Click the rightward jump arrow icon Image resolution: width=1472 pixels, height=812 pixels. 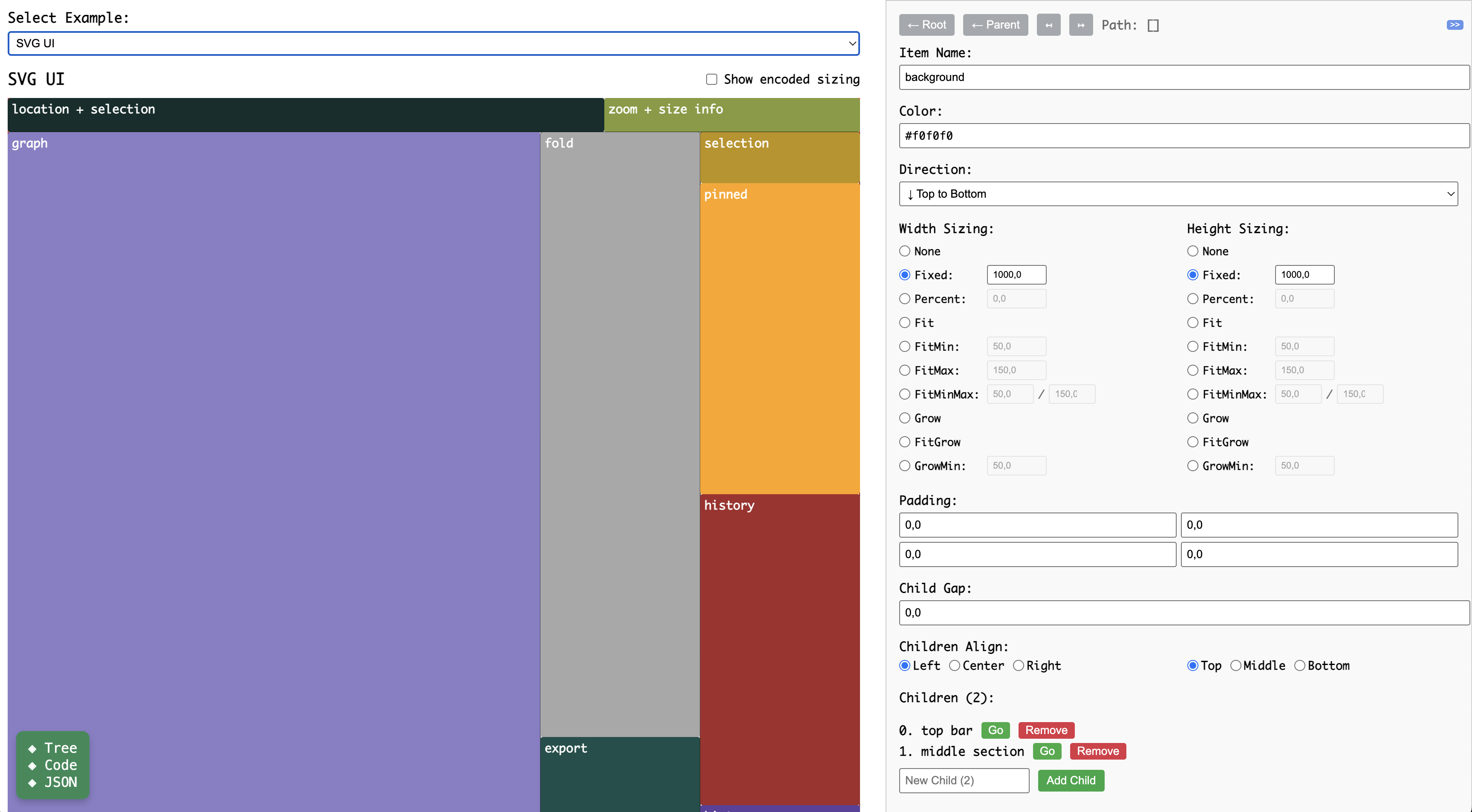[x=1081, y=25]
